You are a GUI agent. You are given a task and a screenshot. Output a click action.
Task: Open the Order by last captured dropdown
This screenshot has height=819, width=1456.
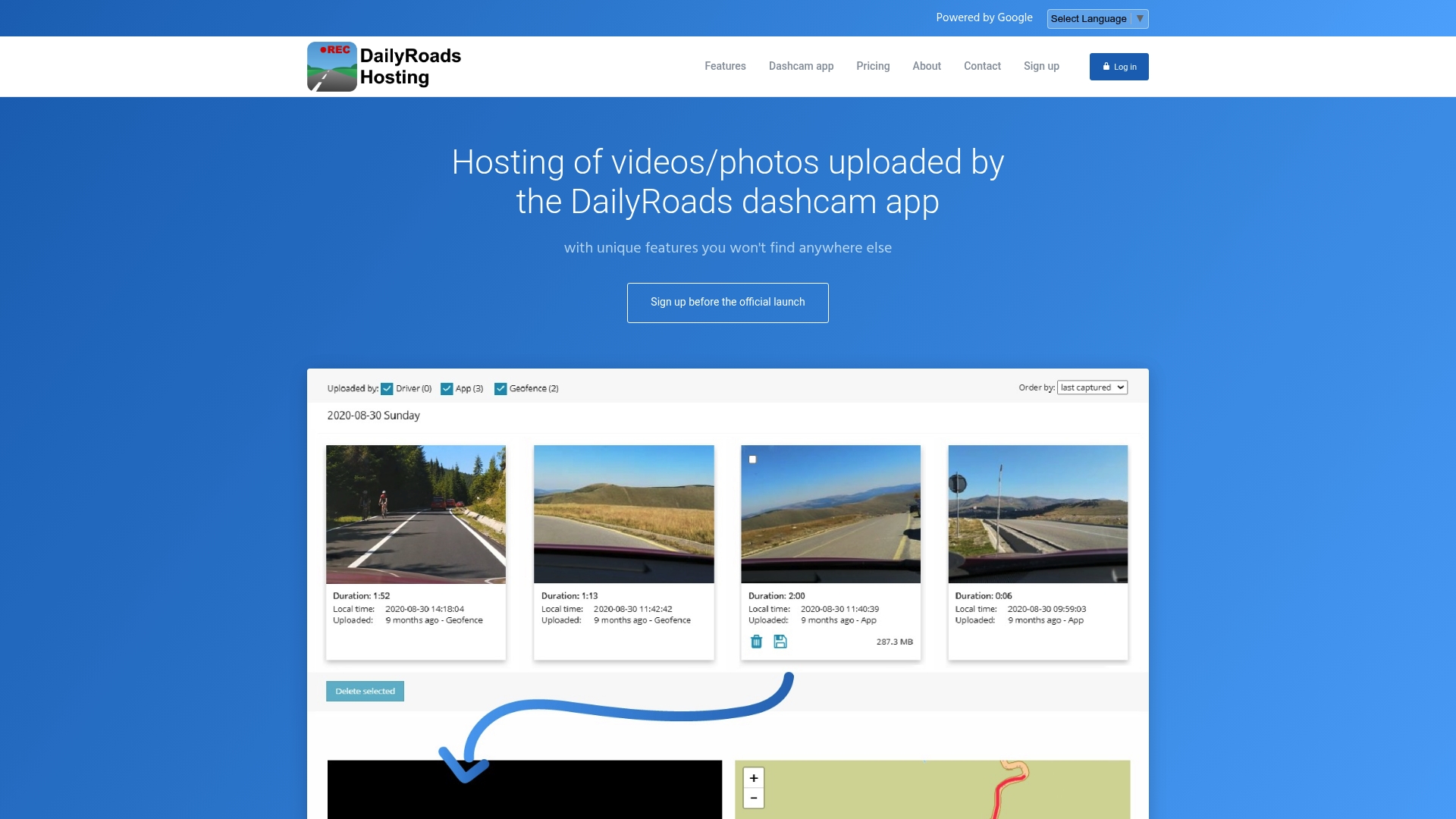coord(1093,388)
